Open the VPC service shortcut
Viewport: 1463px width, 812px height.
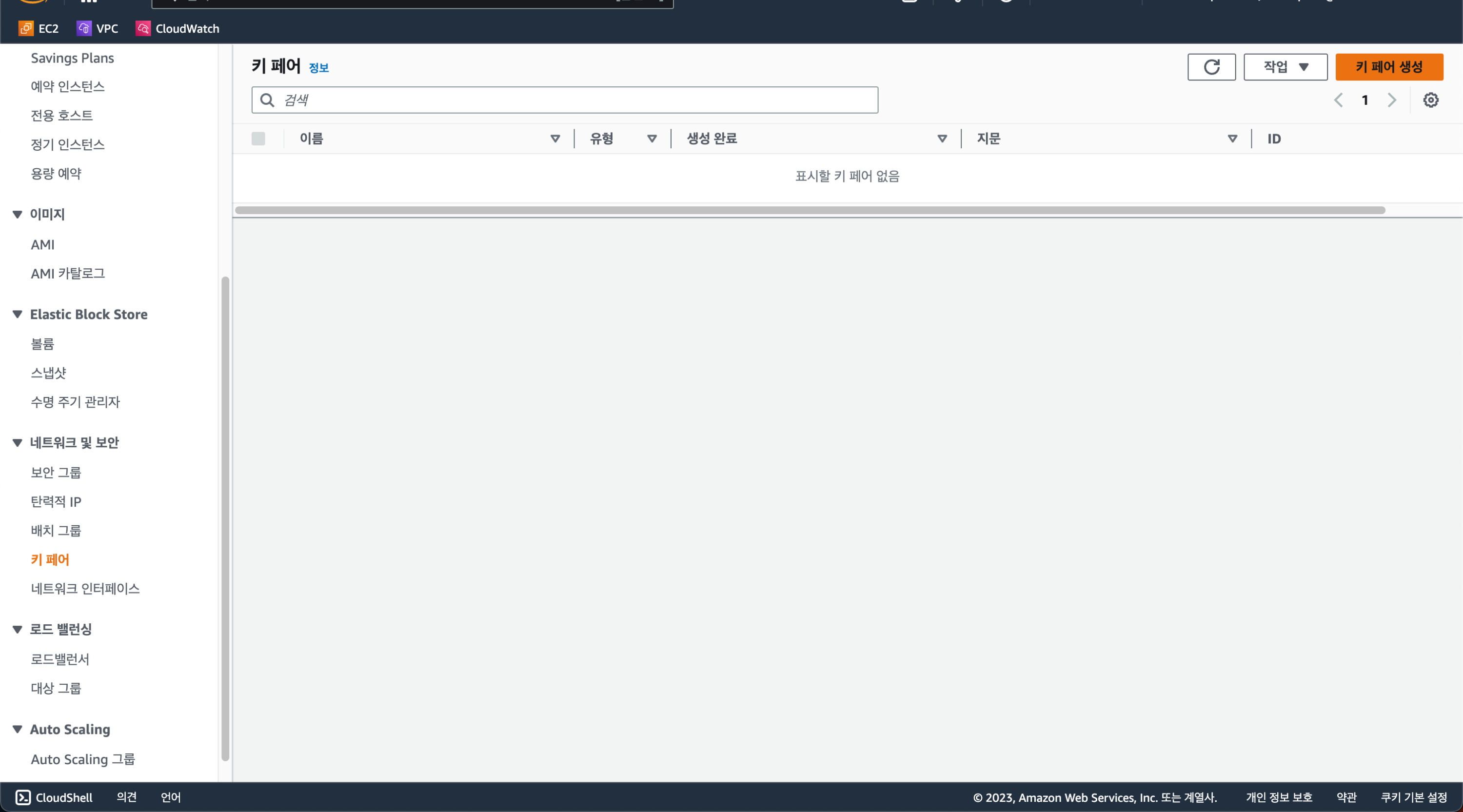coord(84,28)
